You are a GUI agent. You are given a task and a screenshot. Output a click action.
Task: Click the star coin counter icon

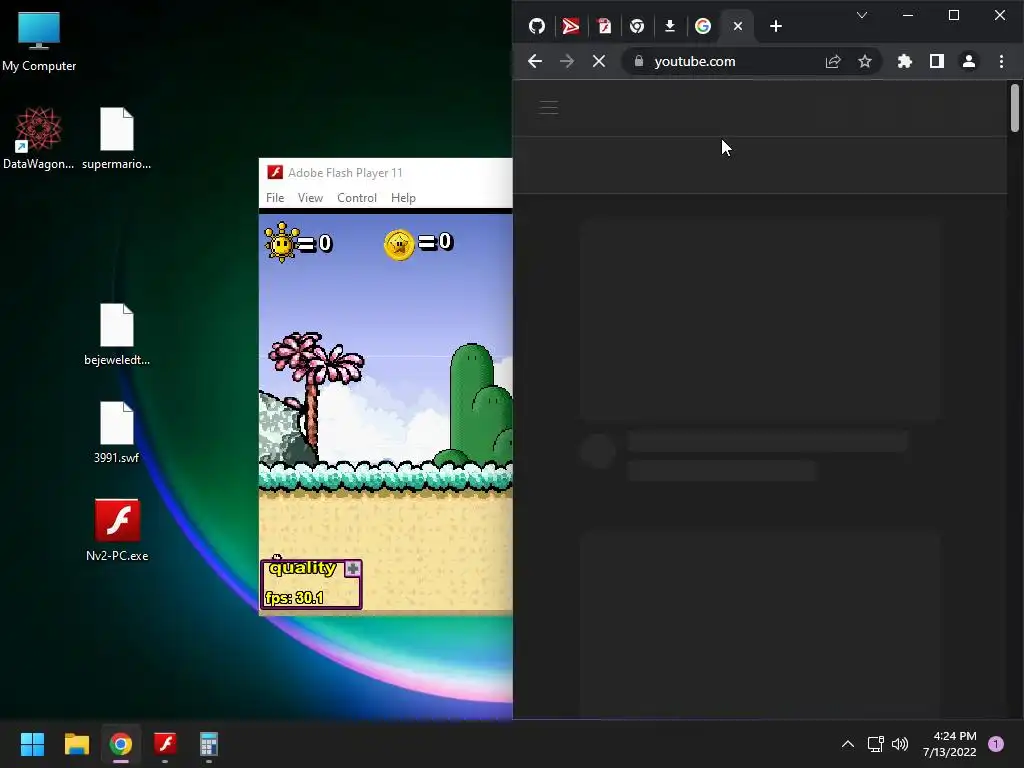(399, 246)
